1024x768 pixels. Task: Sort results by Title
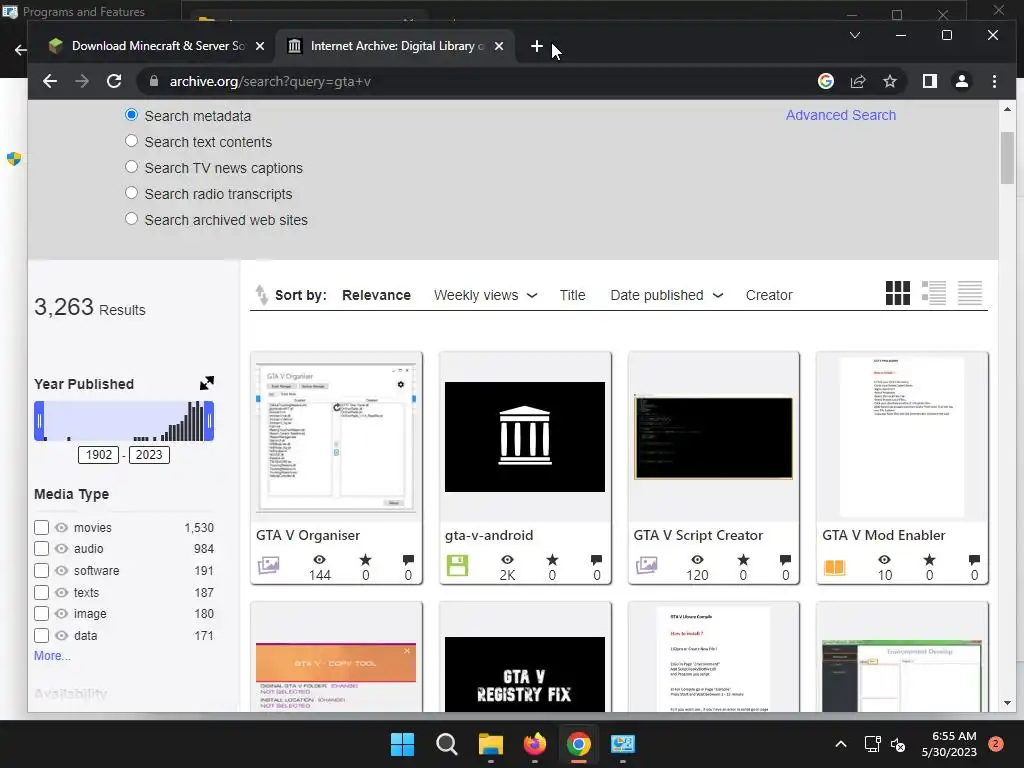[572, 295]
